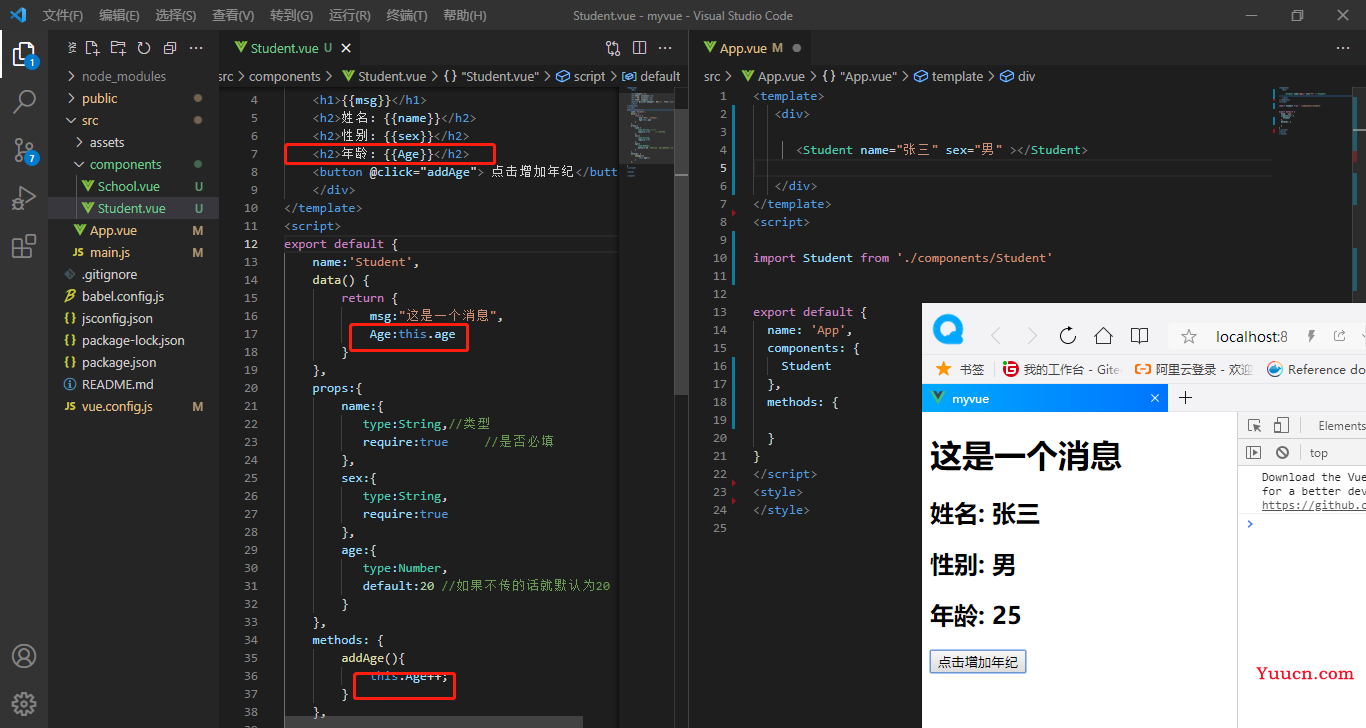The image size is (1366, 728).
Task: Open More Actions for left editor group
Action: tap(665, 48)
